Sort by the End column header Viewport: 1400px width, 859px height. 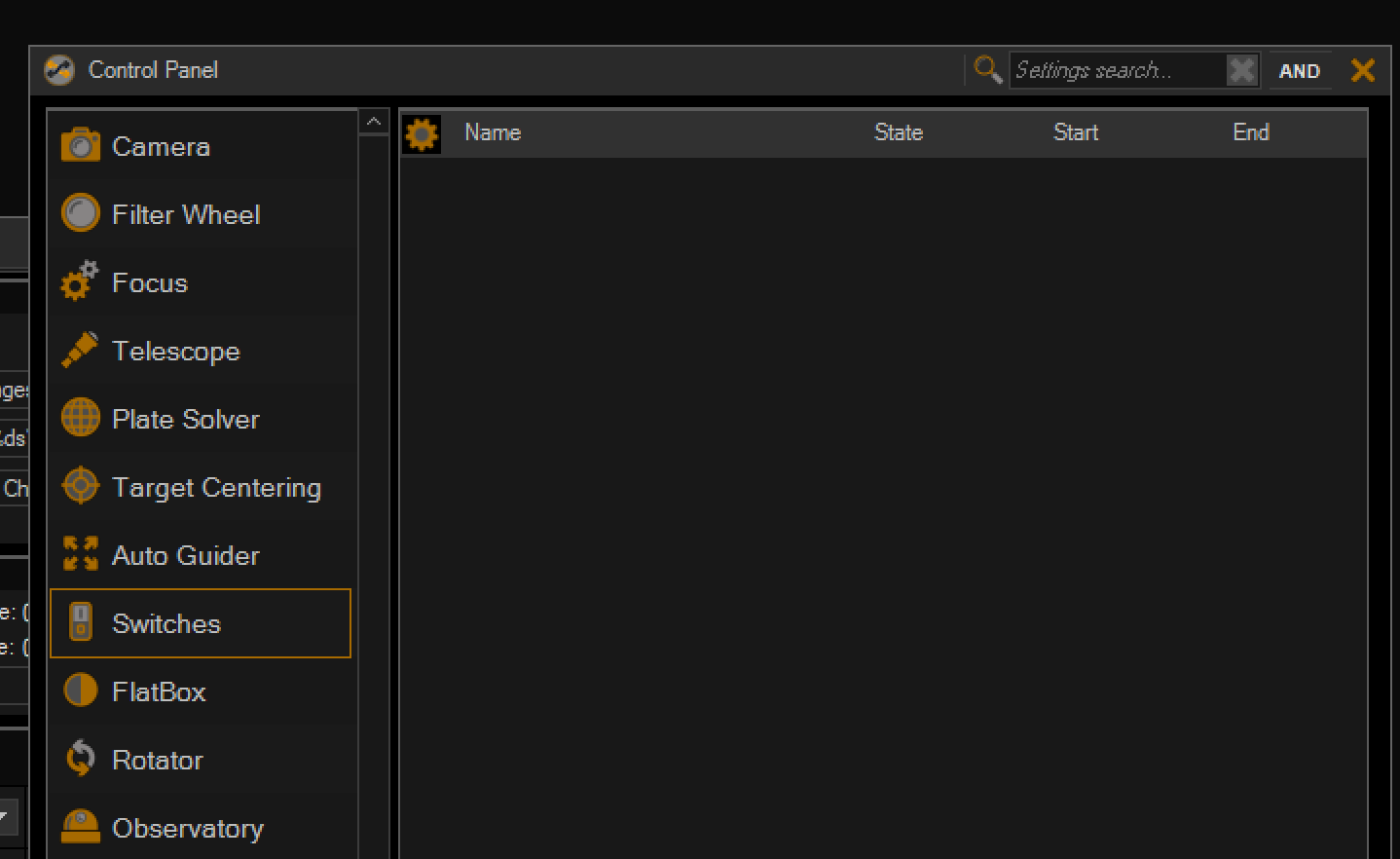tap(1251, 132)
